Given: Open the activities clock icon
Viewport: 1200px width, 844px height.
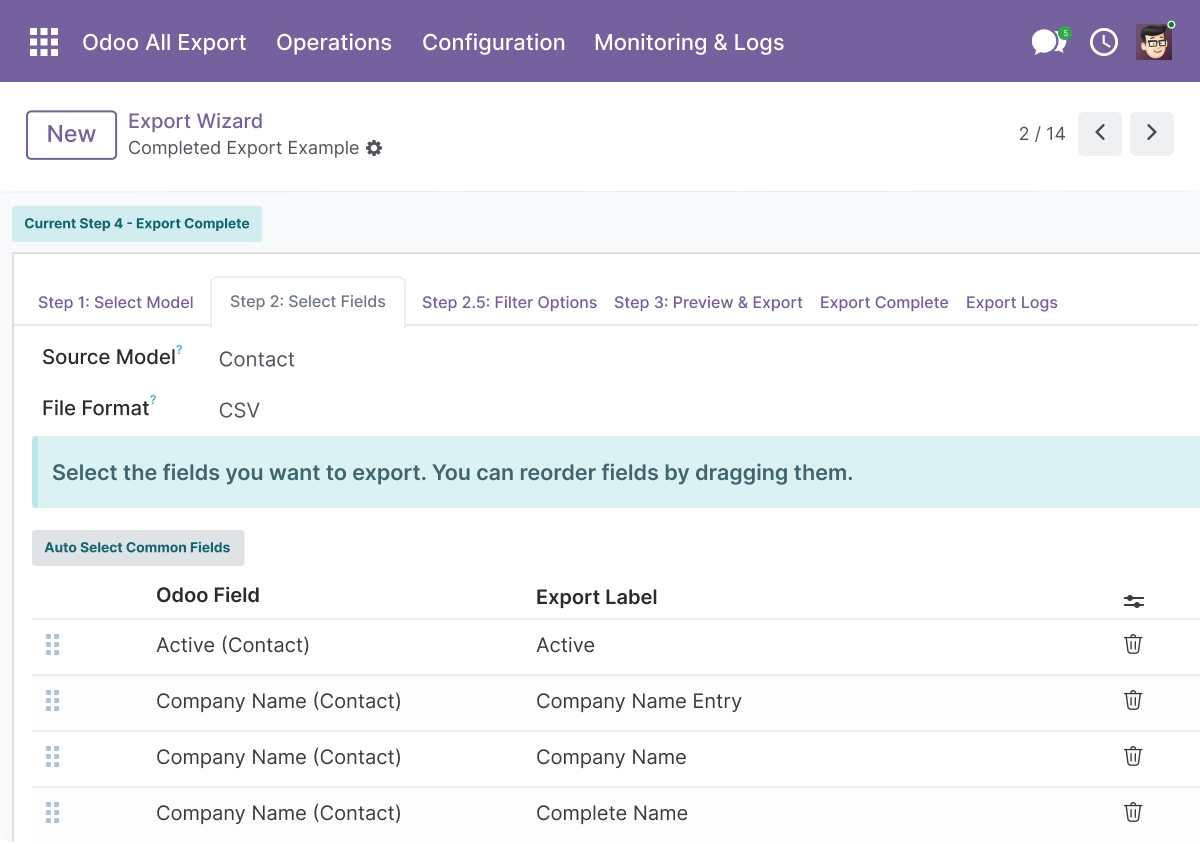Looking at the screenshot, I should [1103, 42].
